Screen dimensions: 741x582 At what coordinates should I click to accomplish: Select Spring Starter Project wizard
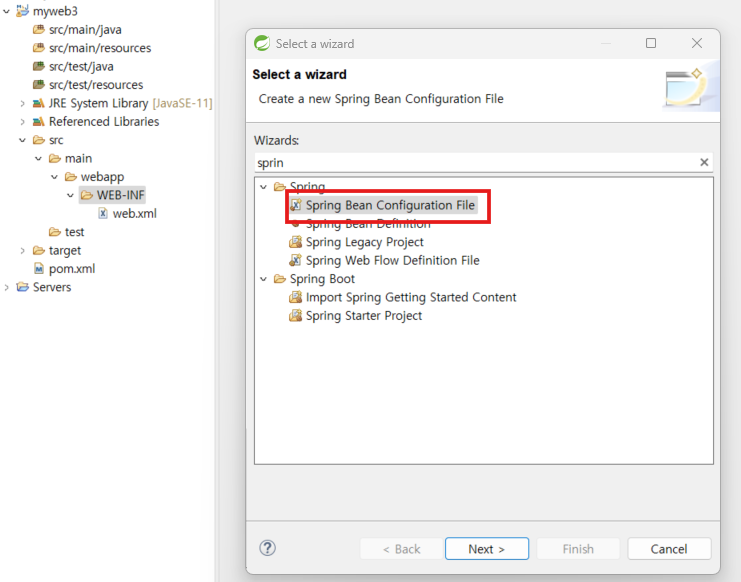coord(363,316)
